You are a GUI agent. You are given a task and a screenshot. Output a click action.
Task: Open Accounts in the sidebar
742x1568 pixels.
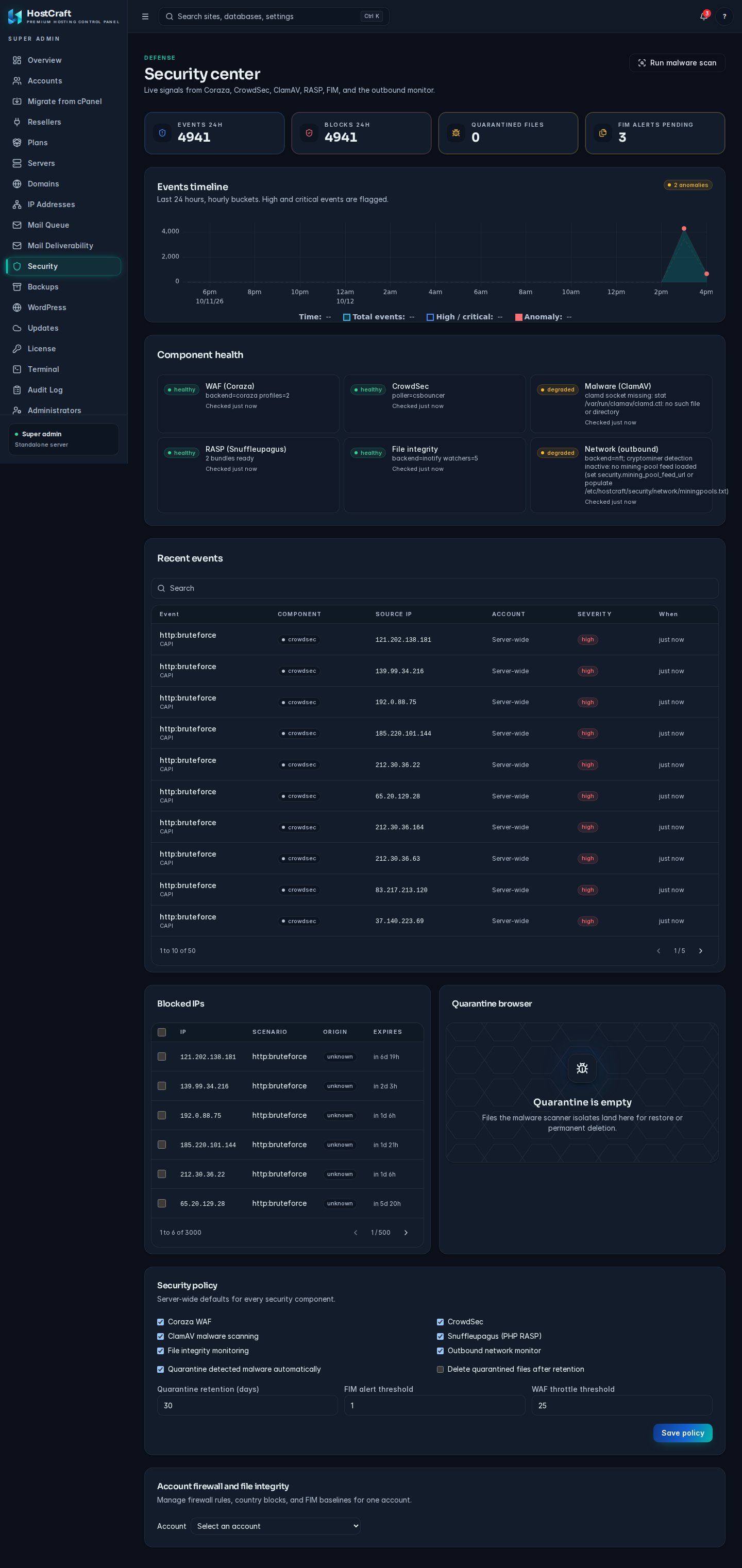click(63, 81)
